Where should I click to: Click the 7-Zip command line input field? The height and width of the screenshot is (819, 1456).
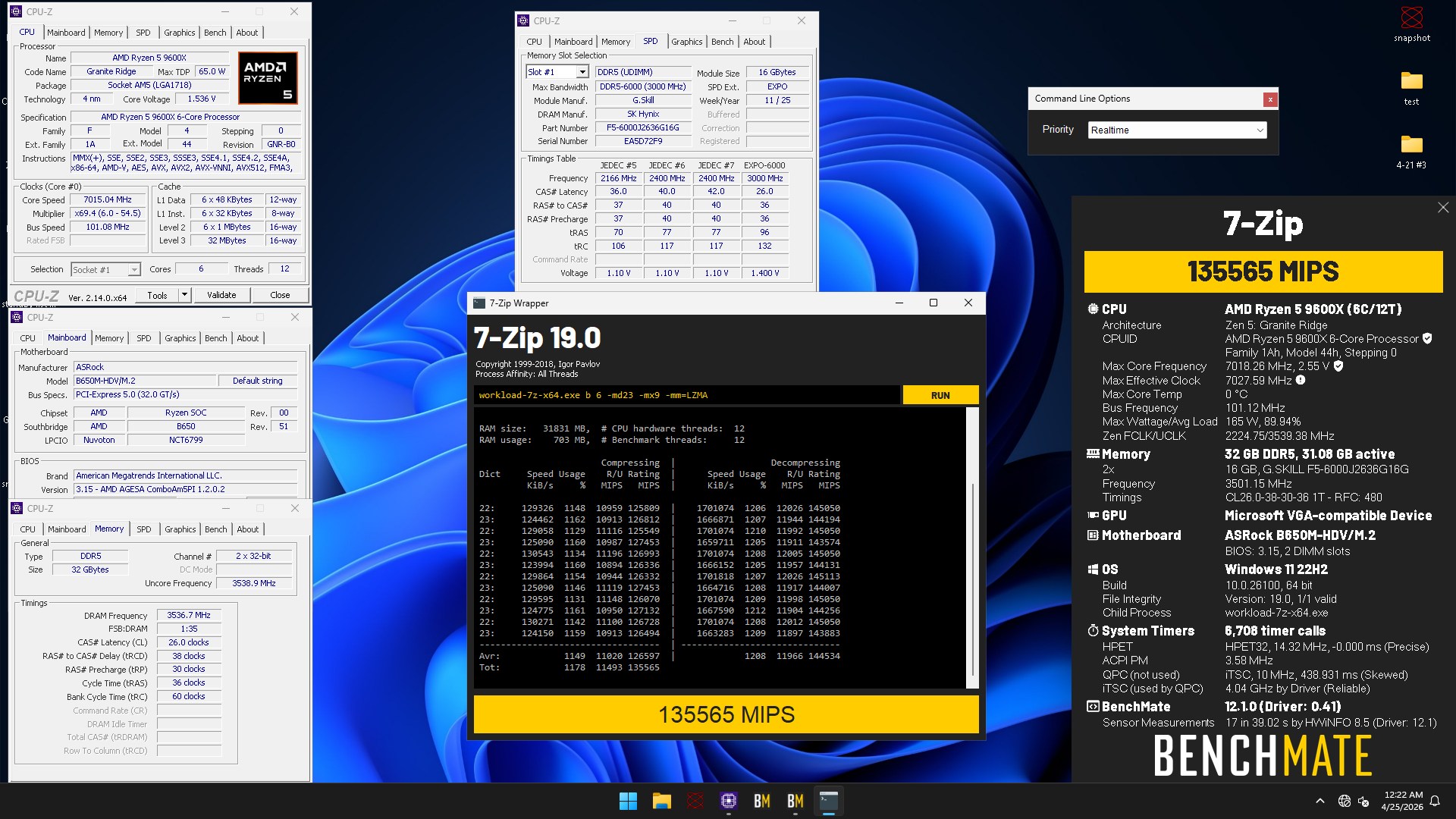click(687, 395)
